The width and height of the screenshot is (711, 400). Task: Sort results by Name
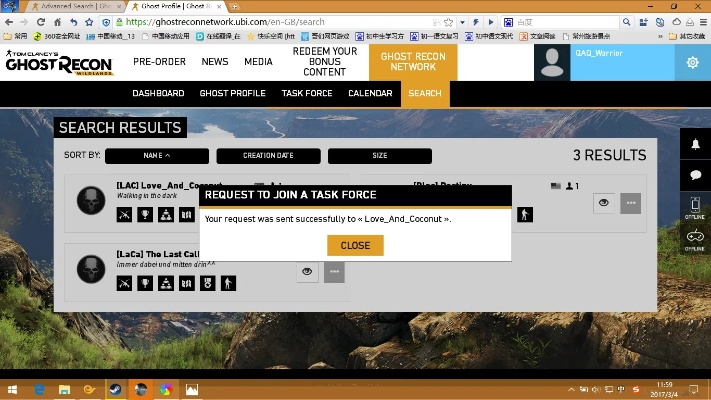coord(157,156)
